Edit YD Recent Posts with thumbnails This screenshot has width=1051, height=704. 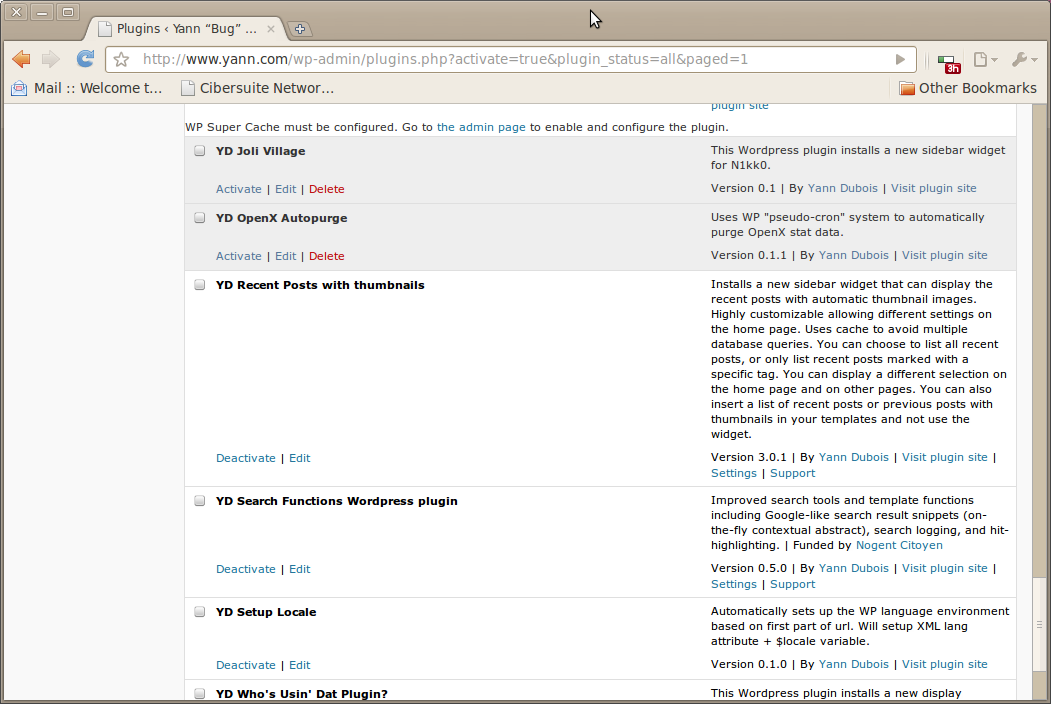(x=300, y=458)
